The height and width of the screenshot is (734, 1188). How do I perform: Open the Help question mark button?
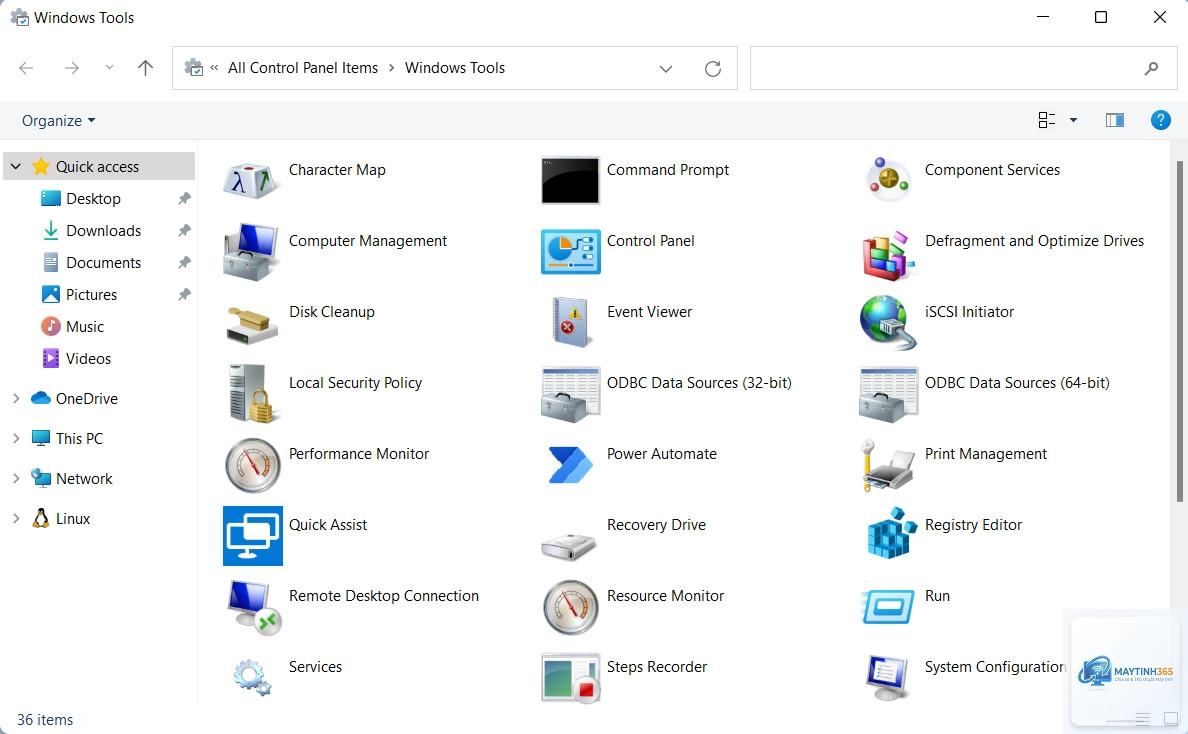point(1161,120)
